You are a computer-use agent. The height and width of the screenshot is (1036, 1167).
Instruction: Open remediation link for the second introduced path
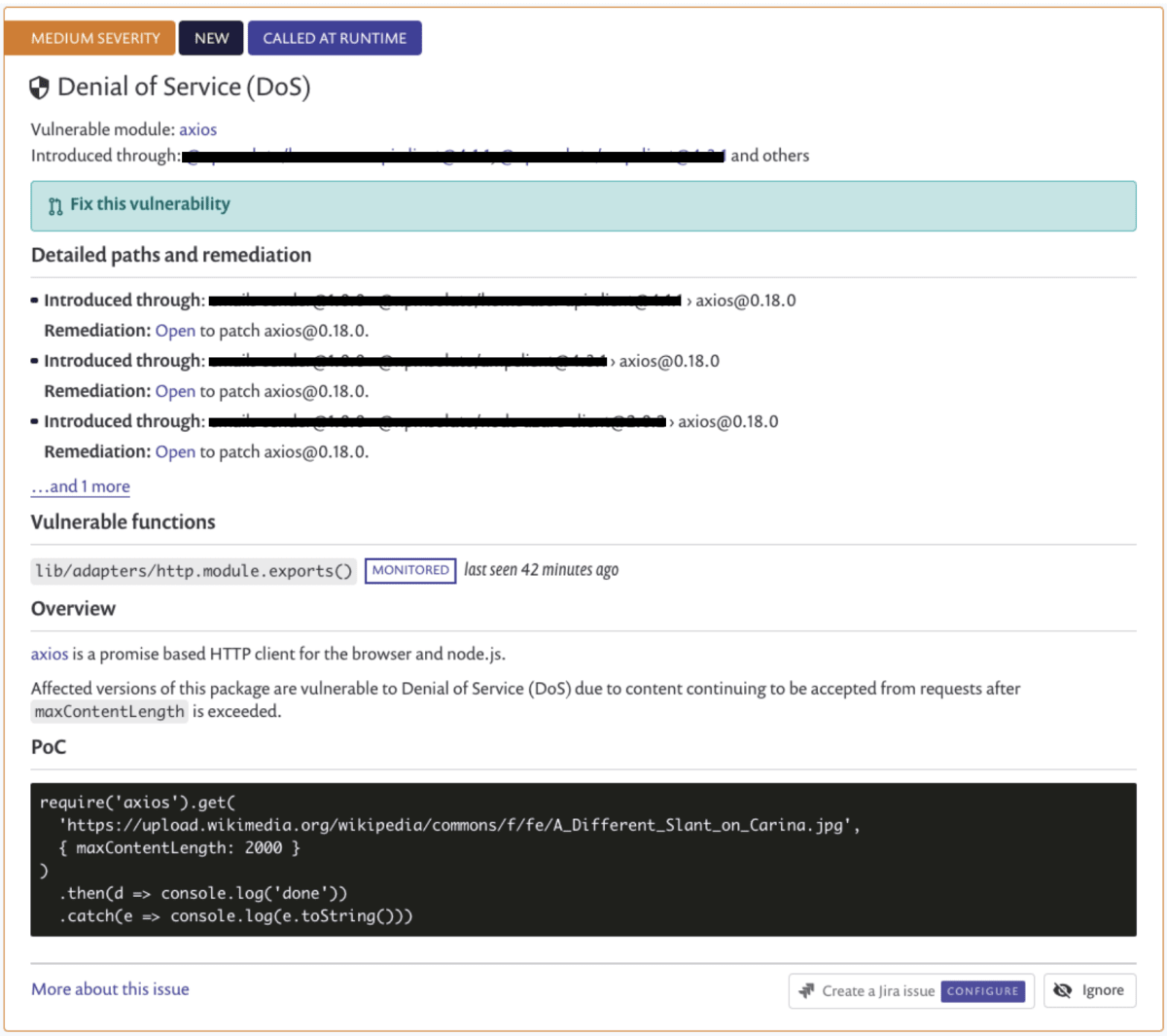(175, 391)
